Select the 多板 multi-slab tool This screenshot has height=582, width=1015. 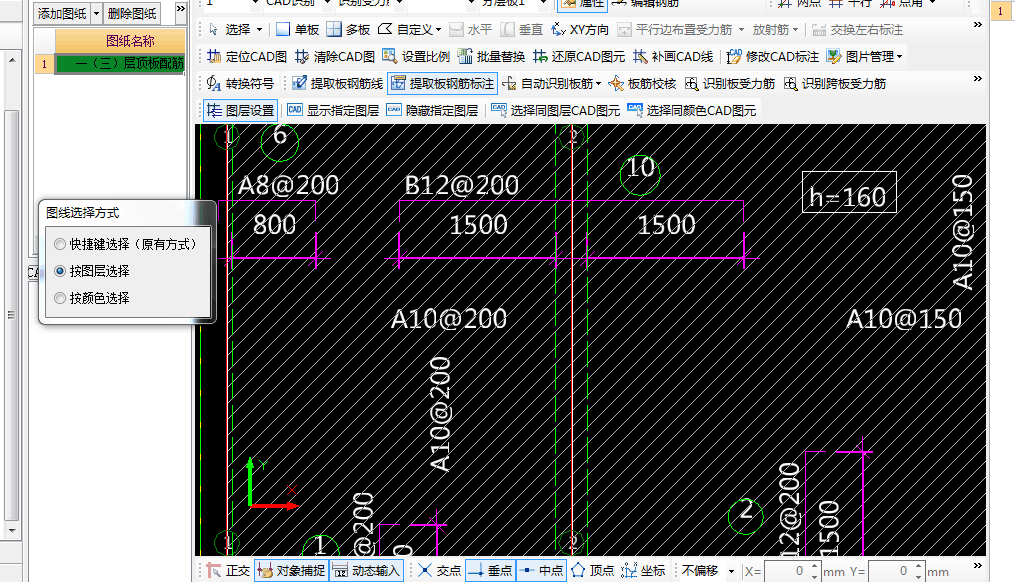coord(348,30)
